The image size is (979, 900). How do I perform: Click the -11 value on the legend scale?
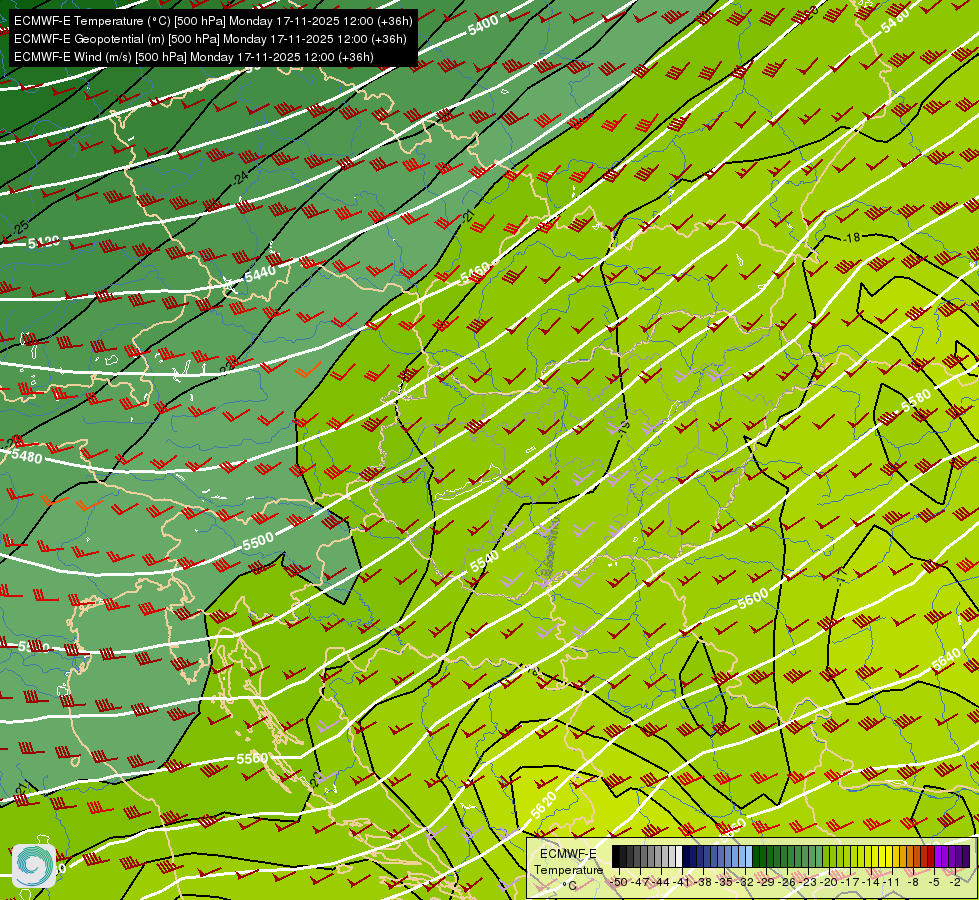coord(893,882)
